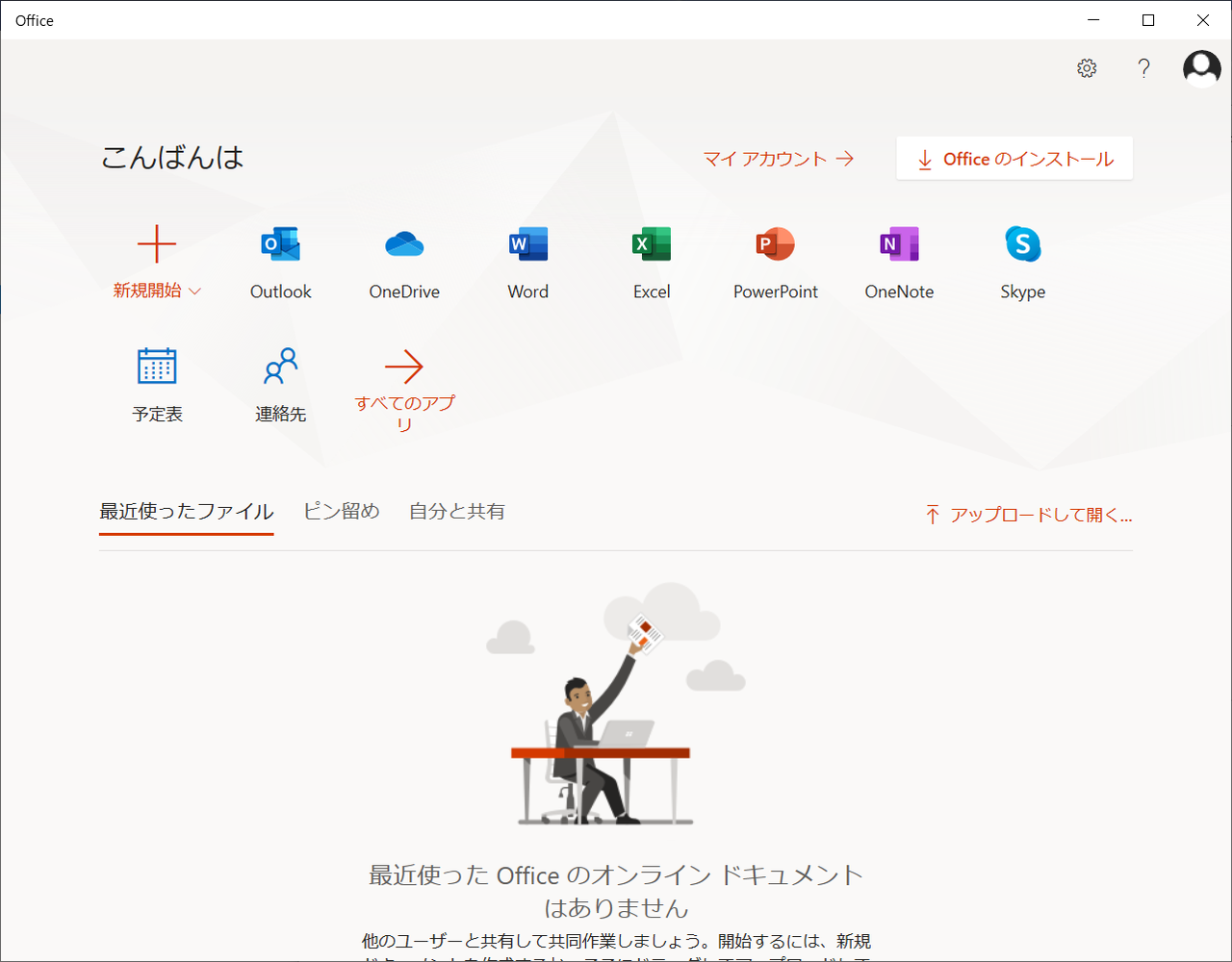The height and width of the screenshot is (962, 1232).
Task: Click the Office のインストール button
Action: (1014, 159)
